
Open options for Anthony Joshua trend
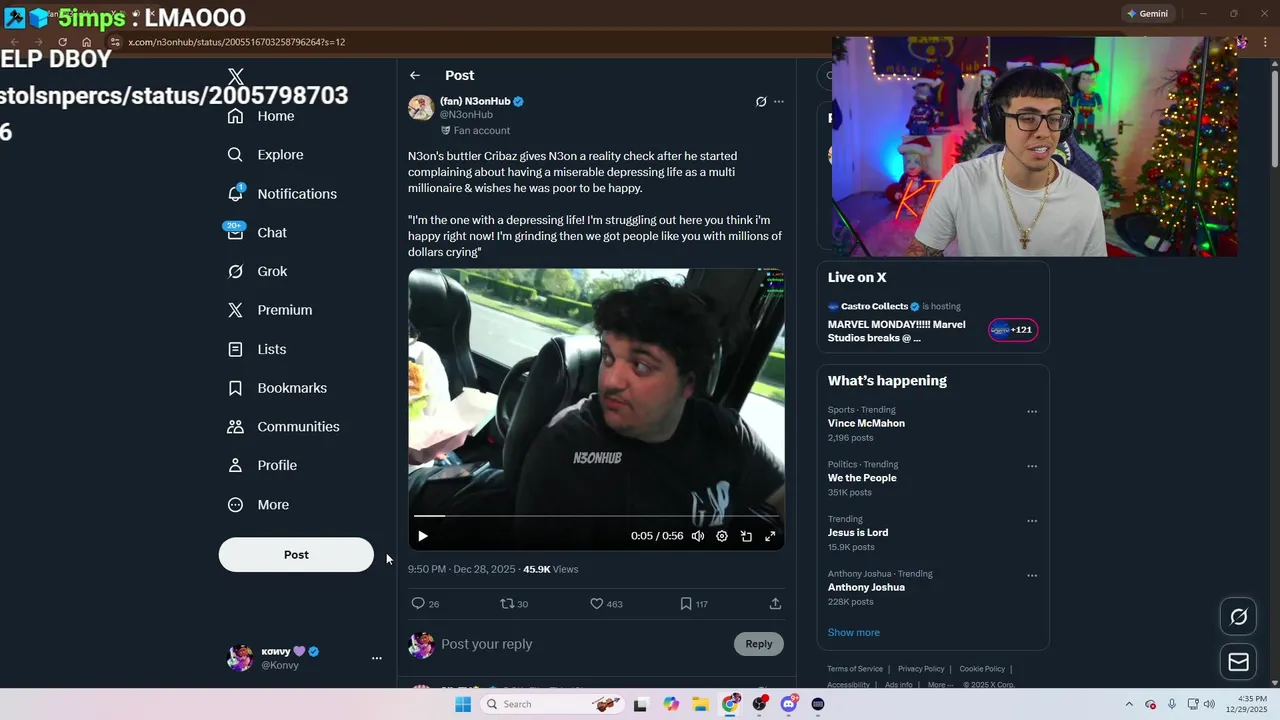point(1032,576)
